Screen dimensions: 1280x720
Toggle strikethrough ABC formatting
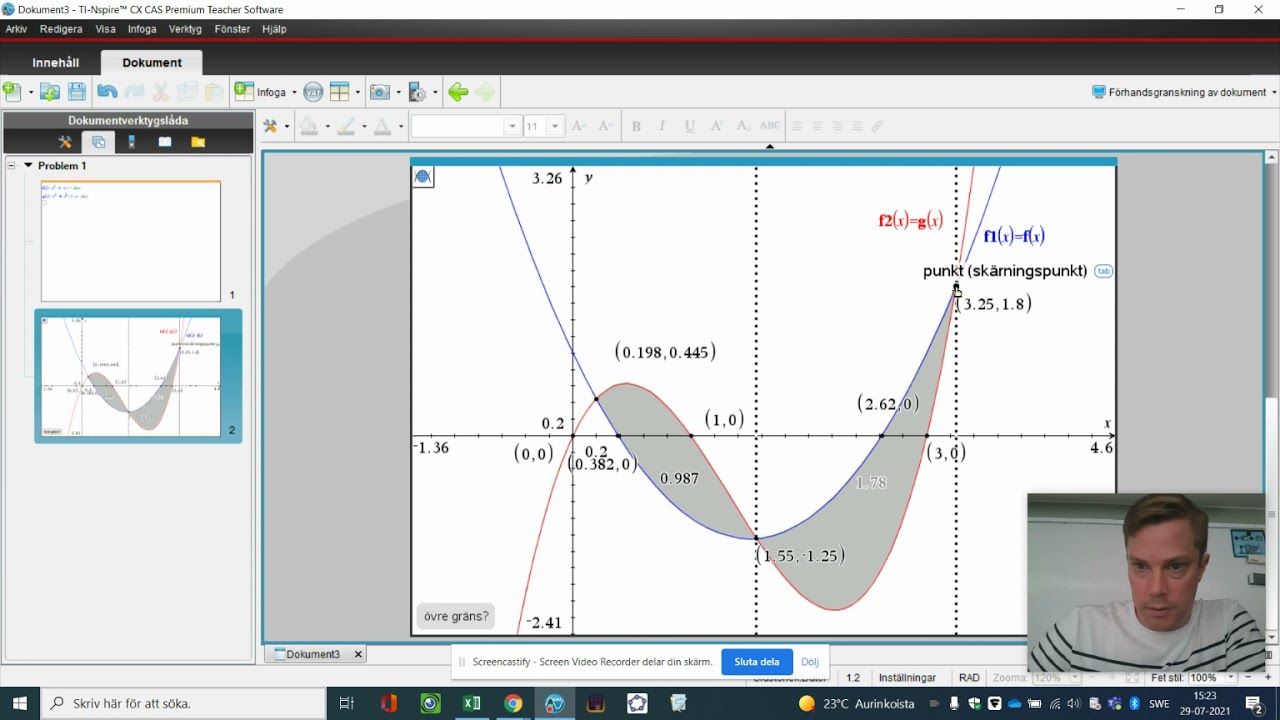[769, 126]
